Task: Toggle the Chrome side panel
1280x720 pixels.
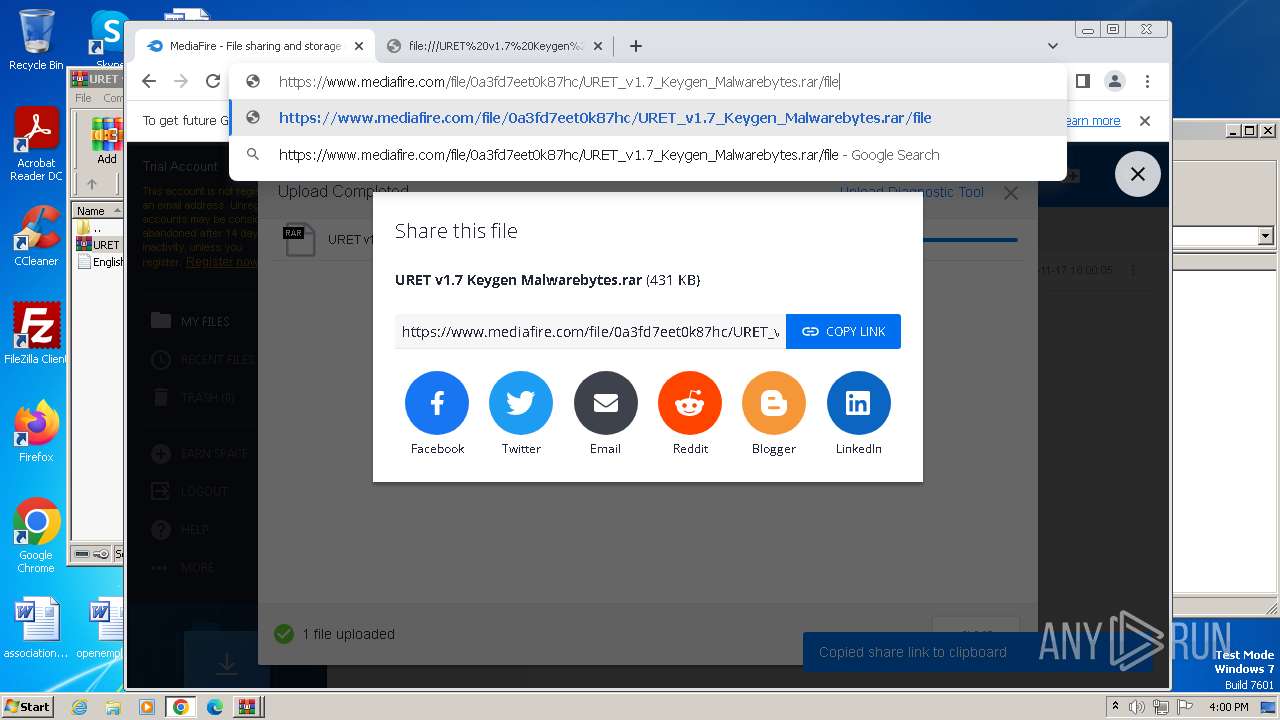Action: click(x=1082, y=82)
